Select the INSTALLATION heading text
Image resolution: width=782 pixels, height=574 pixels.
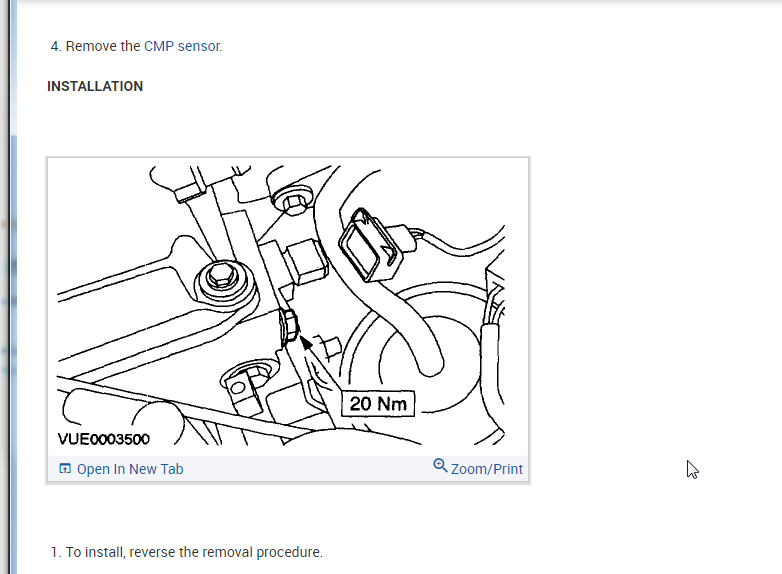pyautogui.click(x=95, y=86)
